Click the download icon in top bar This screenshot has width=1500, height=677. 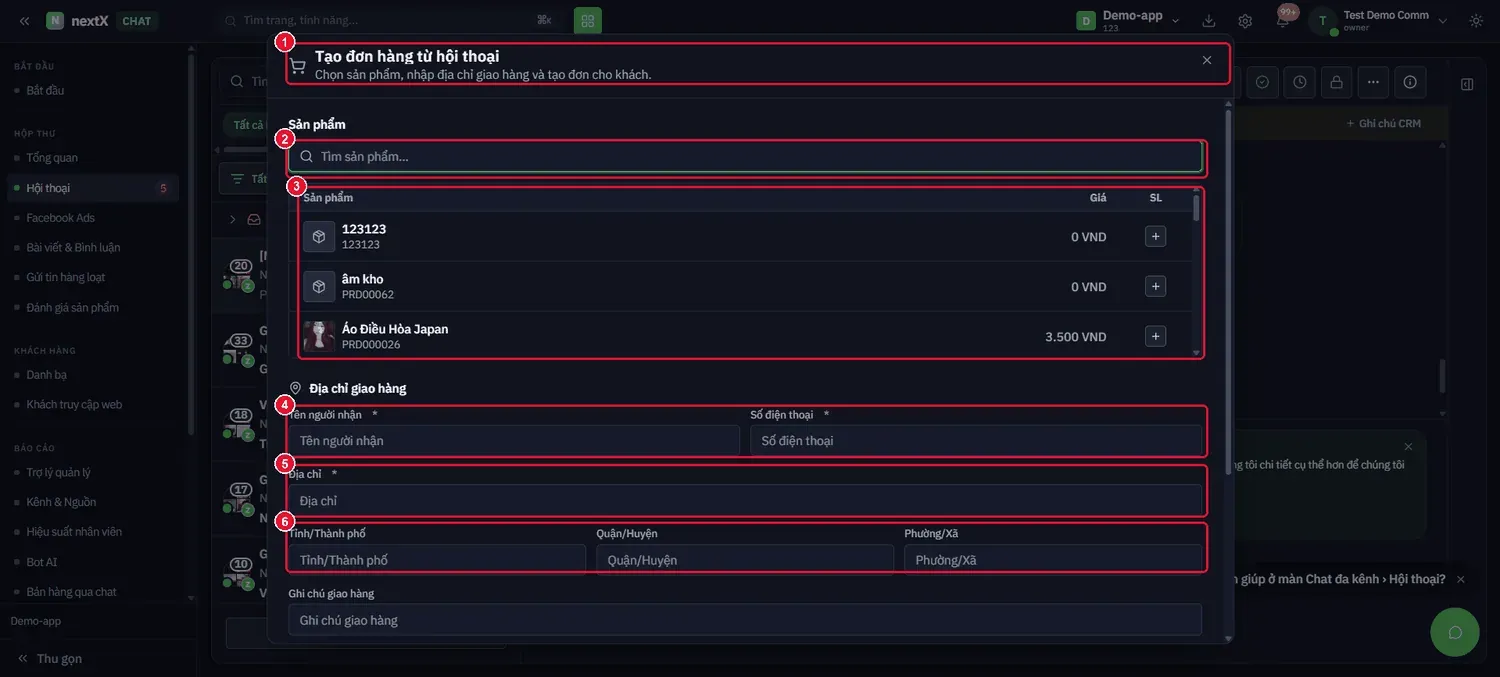pos(1209,20)
